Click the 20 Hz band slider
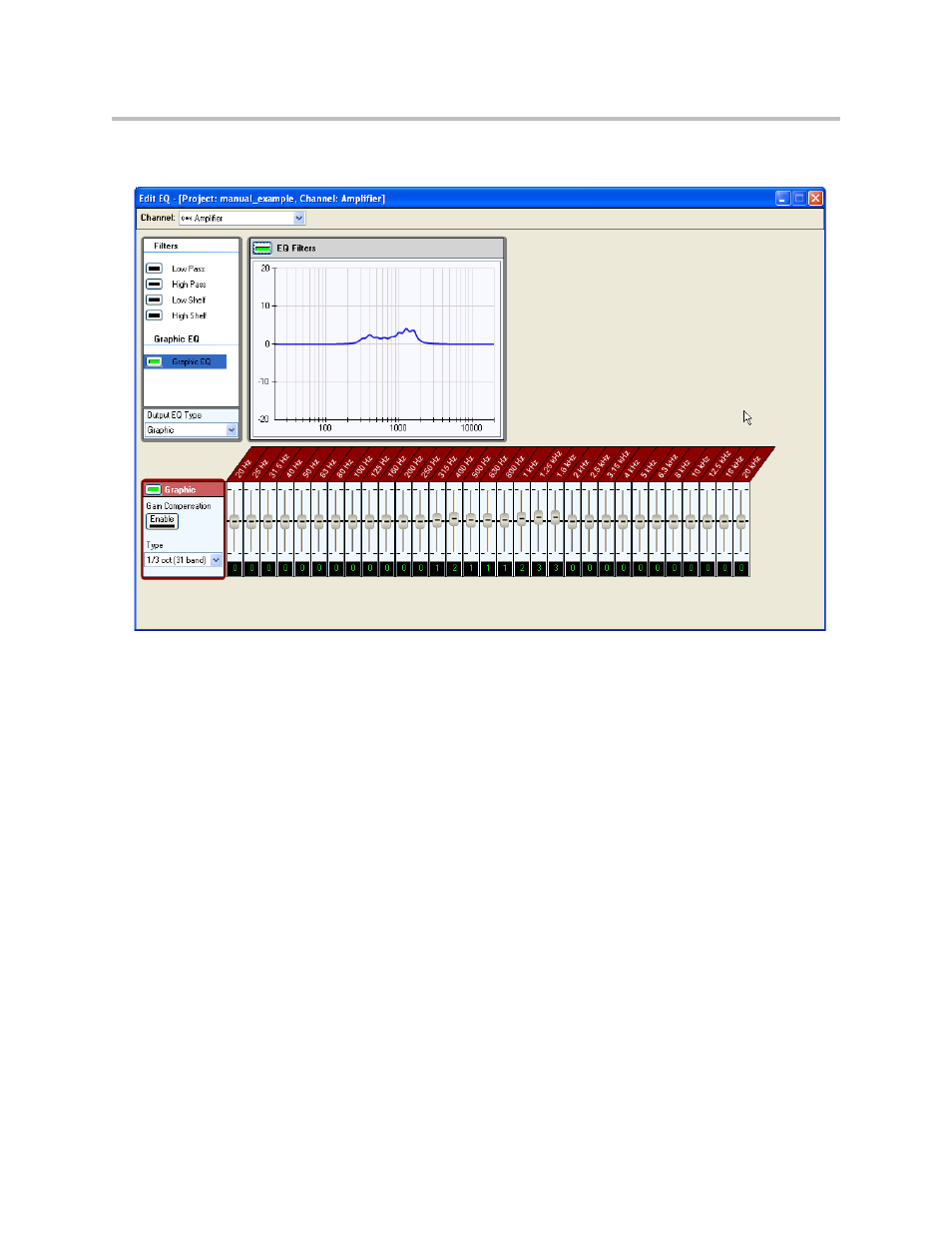Screen dimensions: 952x1233 pos(235,521)
